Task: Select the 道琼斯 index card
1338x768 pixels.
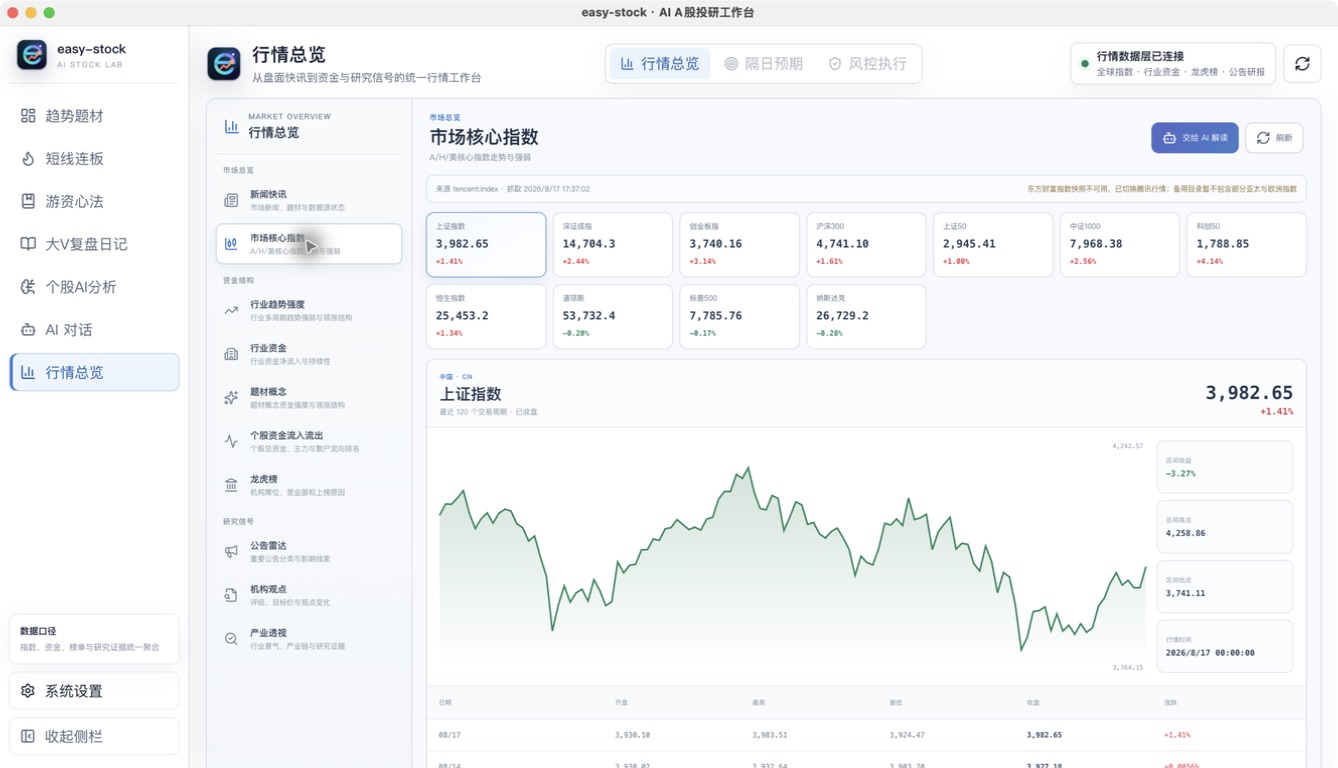Action: 613,316
